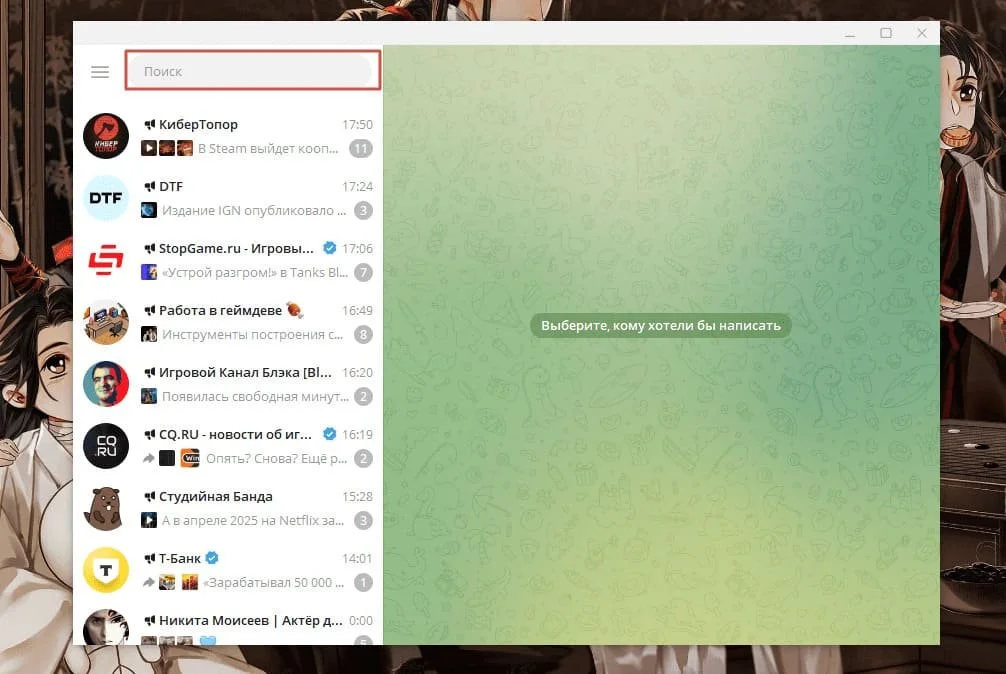Click preview "Появилась свободная минут..."
The height and width of the screenshot is (674, 1006).
click(x=255, y=396)
